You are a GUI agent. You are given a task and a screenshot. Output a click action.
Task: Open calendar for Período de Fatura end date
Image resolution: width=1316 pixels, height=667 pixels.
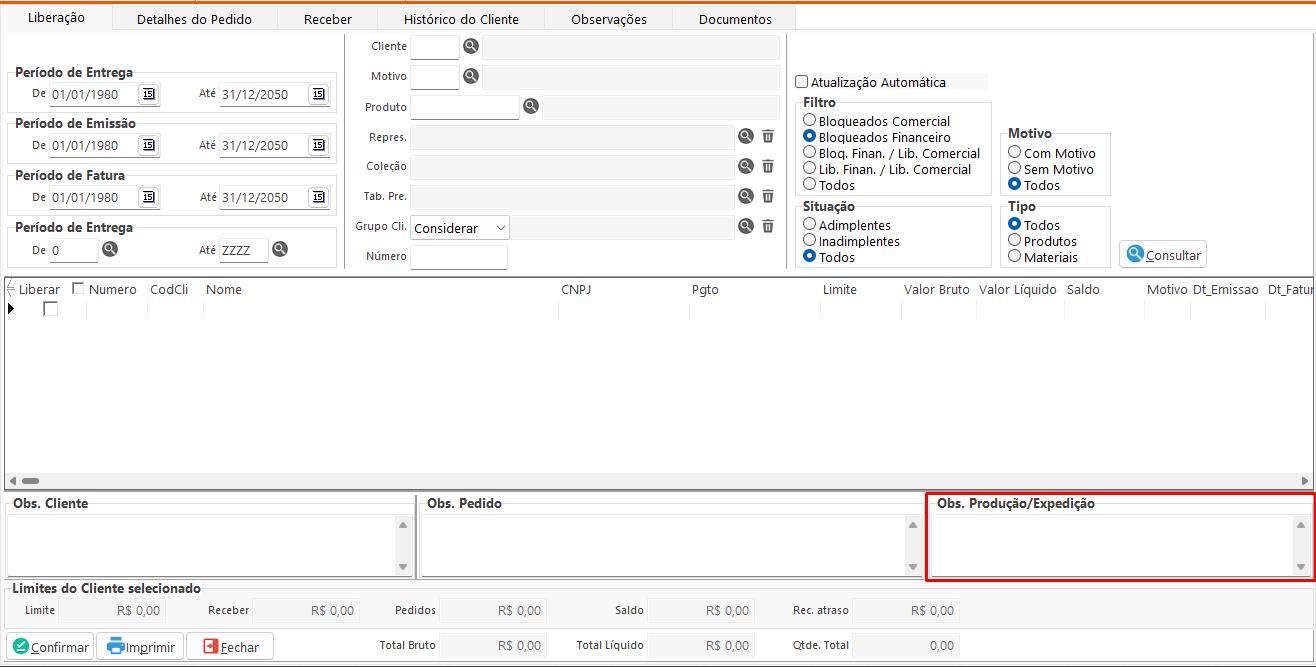318,197
